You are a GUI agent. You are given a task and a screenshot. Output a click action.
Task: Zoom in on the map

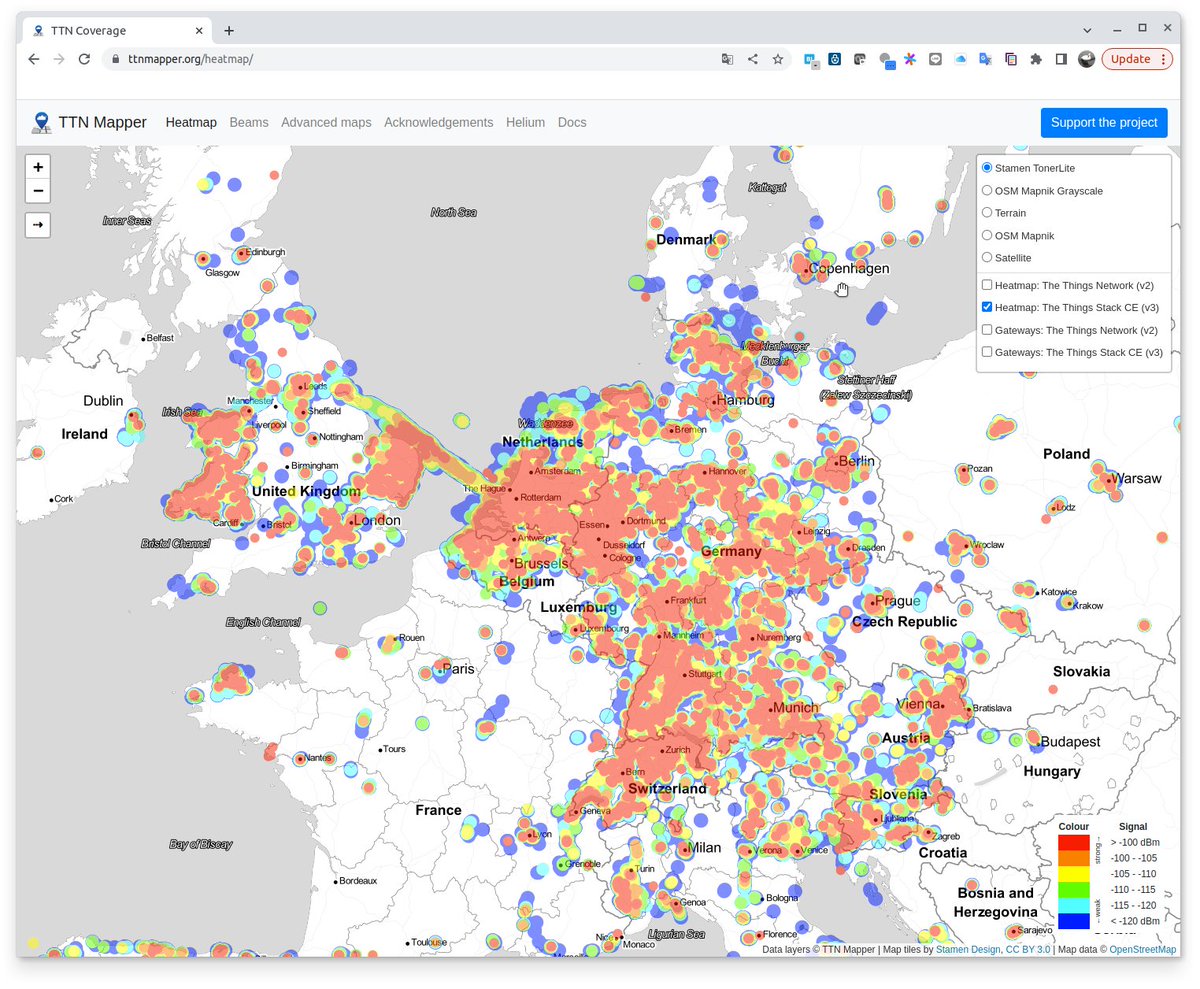pyautogui.click(x=38, y=167)
